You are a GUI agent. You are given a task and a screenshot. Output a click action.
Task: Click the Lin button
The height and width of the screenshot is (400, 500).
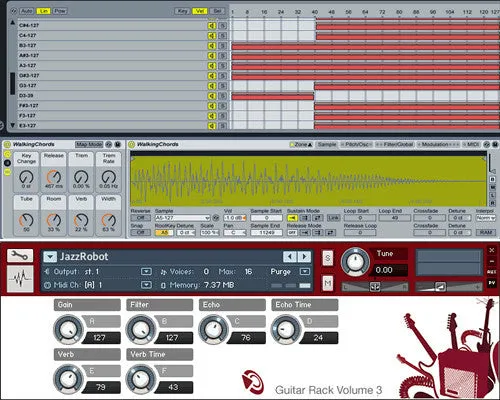click(43, 11)
